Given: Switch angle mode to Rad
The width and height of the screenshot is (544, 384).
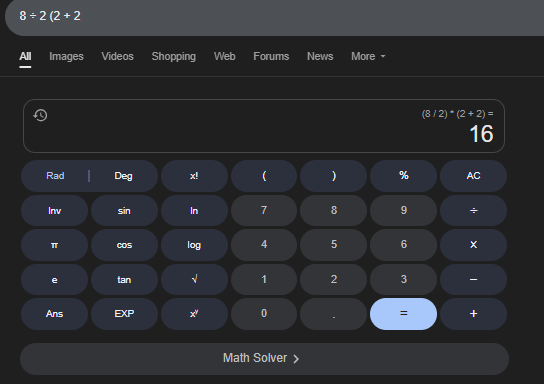Looking at the screenshot, I should 55,176.
